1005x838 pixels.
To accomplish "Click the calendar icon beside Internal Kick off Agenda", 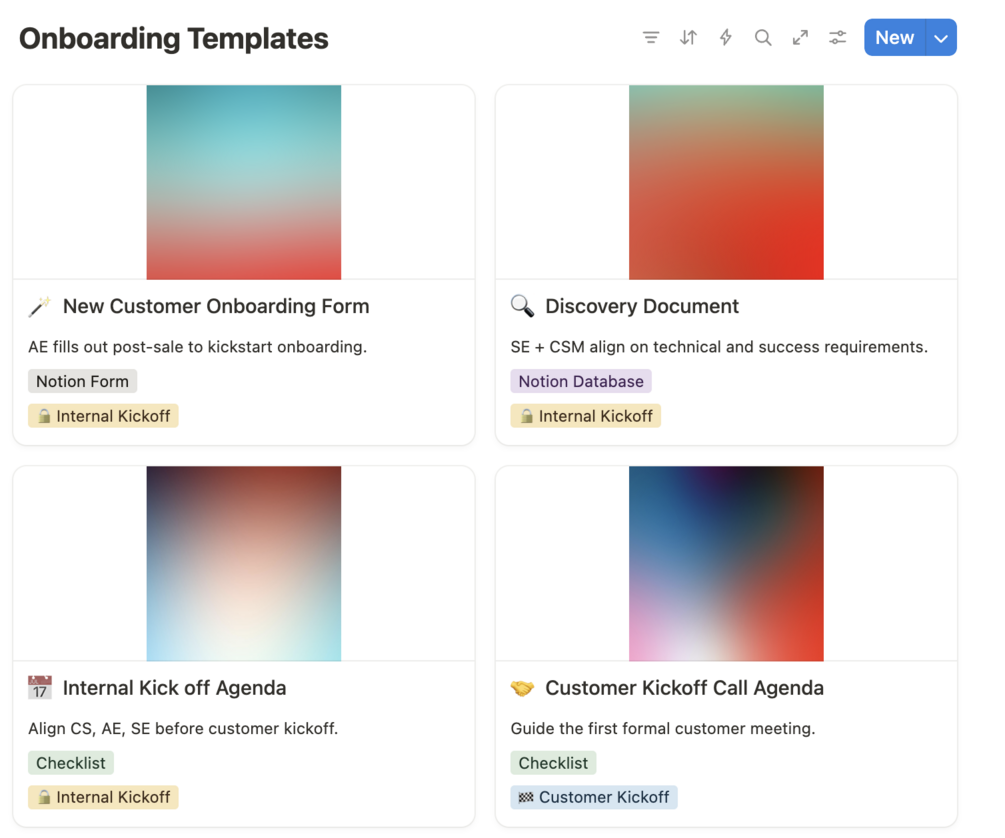I will [x=40, y=688].
